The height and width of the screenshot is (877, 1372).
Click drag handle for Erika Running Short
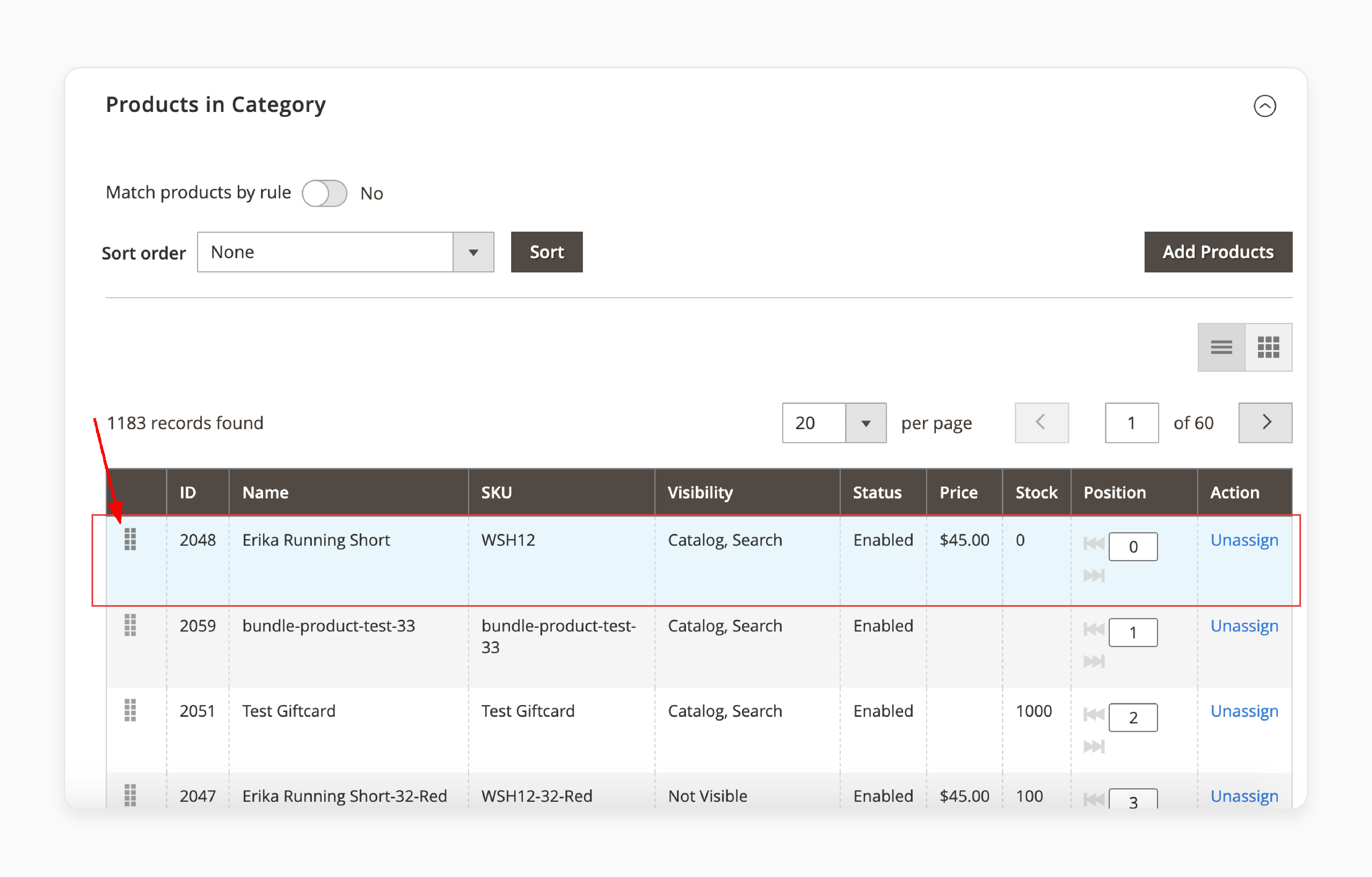130,539
